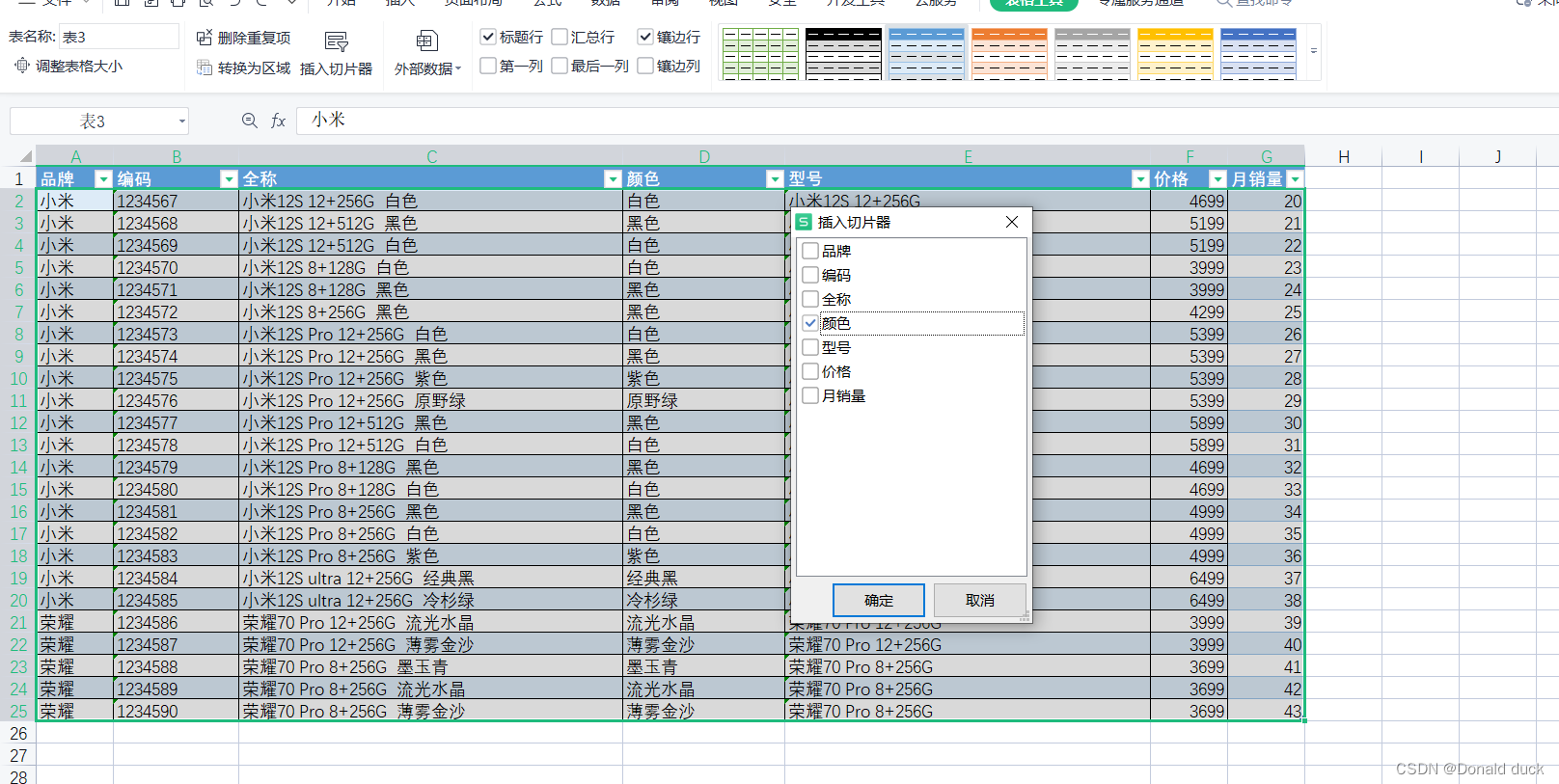
Task: Select row 26 header
Action: click(x=18, y=734)
